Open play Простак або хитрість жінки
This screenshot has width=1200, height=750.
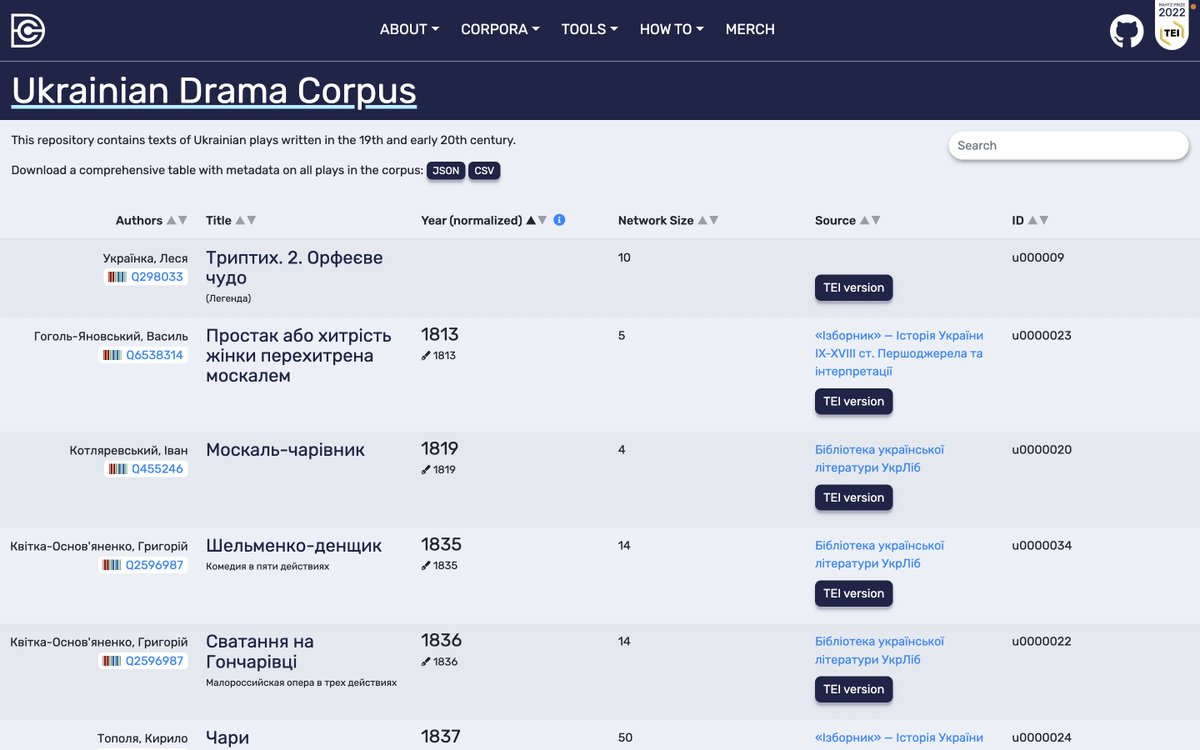(299, 356)
